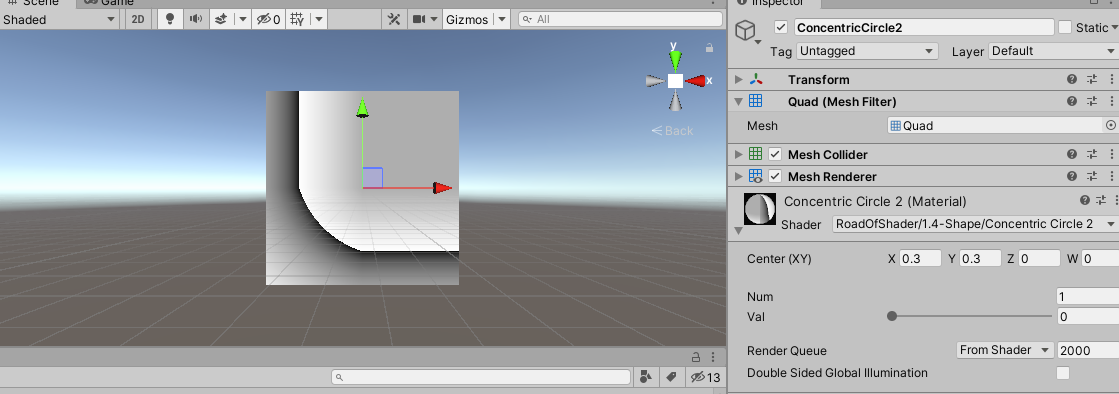
Task: Open the Gizmos menu
Action: 476,19
